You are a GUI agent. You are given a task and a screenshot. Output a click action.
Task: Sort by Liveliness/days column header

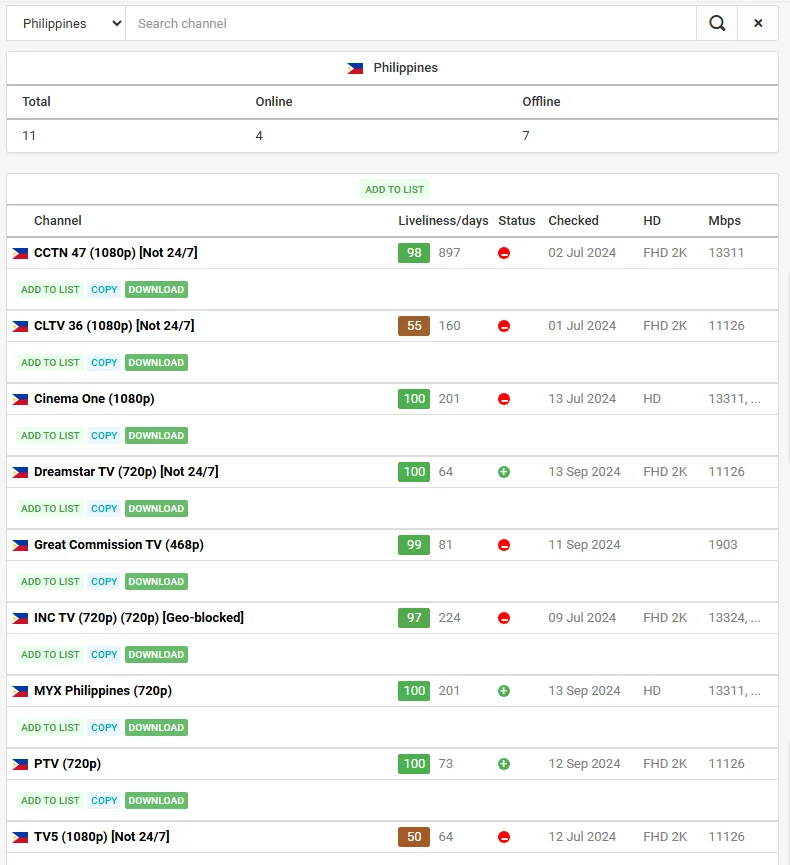click(x=443, y=221)
